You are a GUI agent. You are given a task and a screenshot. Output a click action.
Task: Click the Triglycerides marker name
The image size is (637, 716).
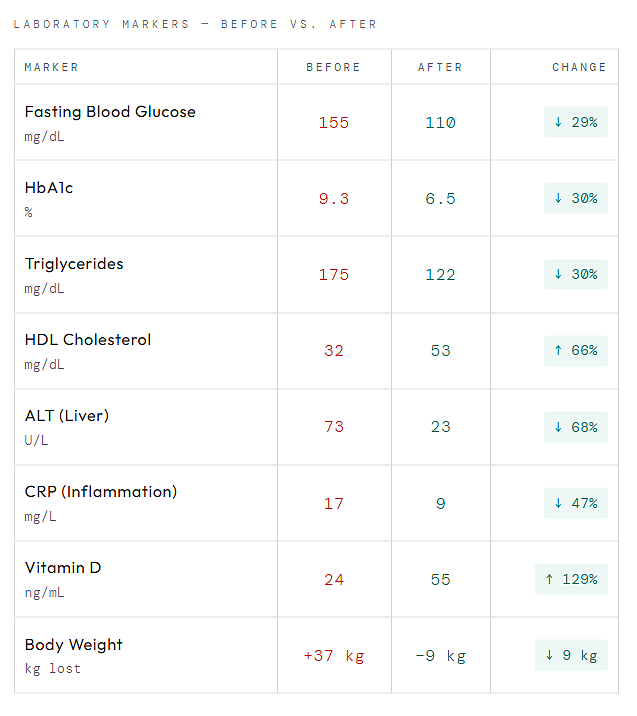pos(74,264)
